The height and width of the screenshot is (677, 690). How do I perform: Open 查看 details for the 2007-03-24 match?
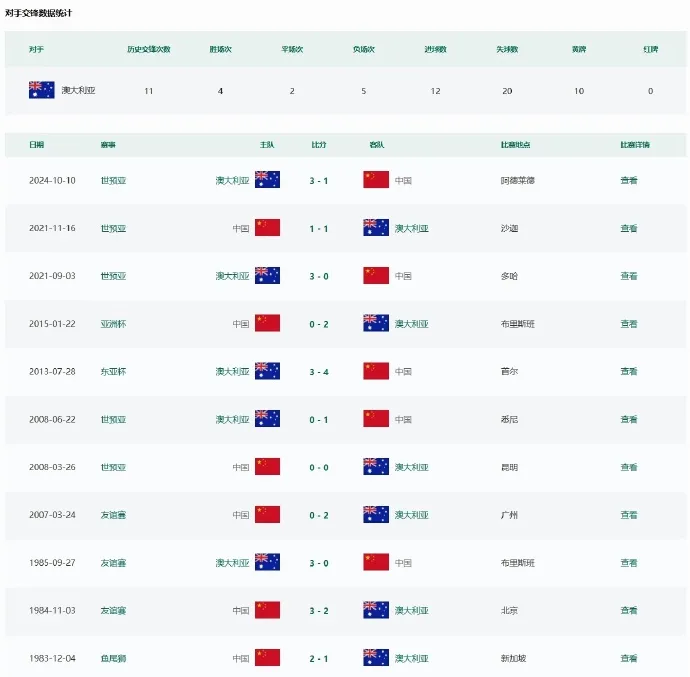[629, 515]
